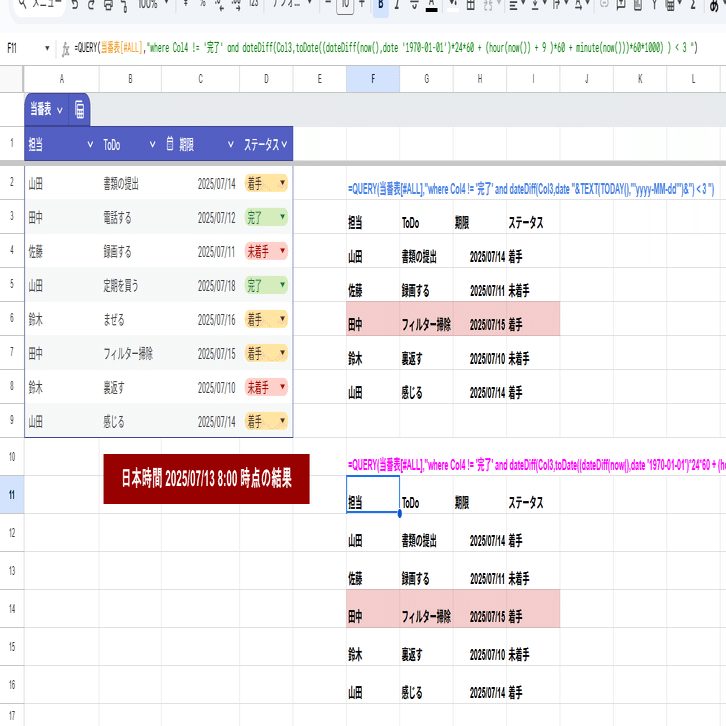
Task: Click the red banner 日本時間 2025/07/13 8:00 時点の結果
Action: [x=207, y=479]
